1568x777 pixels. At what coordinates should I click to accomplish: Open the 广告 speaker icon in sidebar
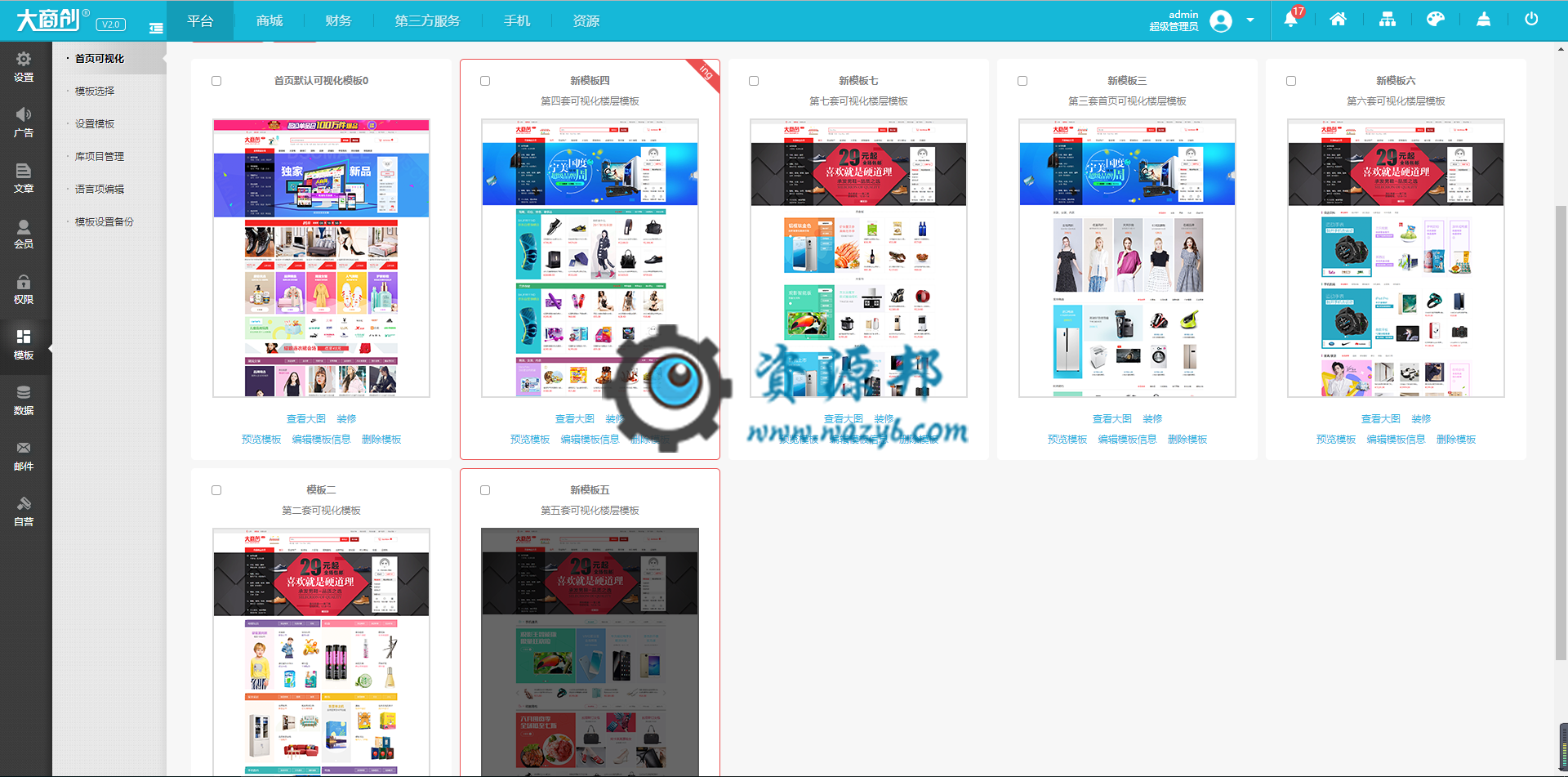[x=24, y=114]
